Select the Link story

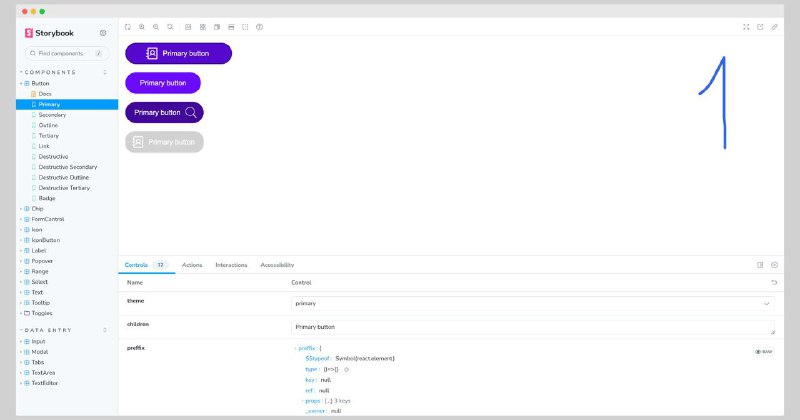(44, 146)
